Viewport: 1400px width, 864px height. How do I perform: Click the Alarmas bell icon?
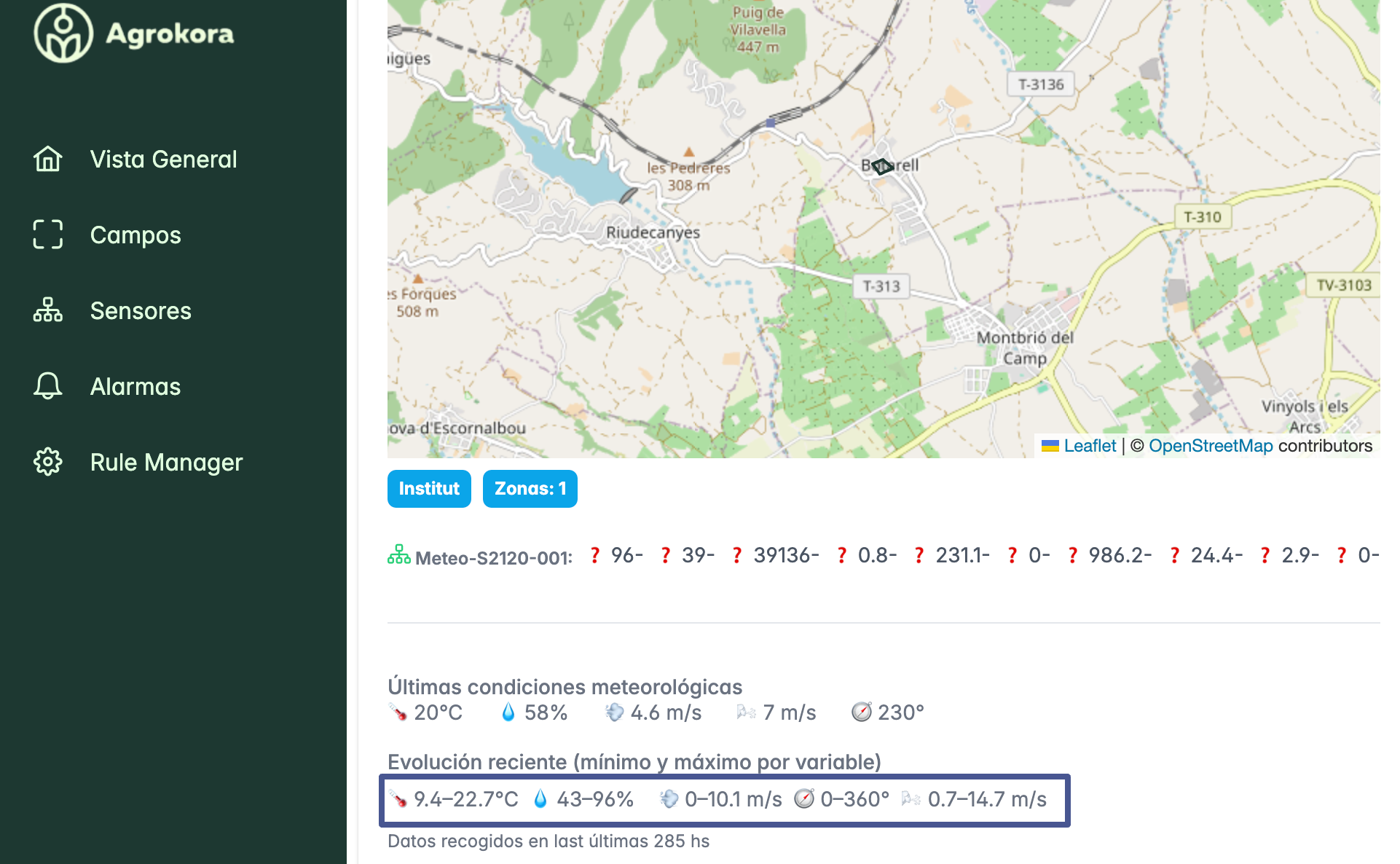click(48, 386)
